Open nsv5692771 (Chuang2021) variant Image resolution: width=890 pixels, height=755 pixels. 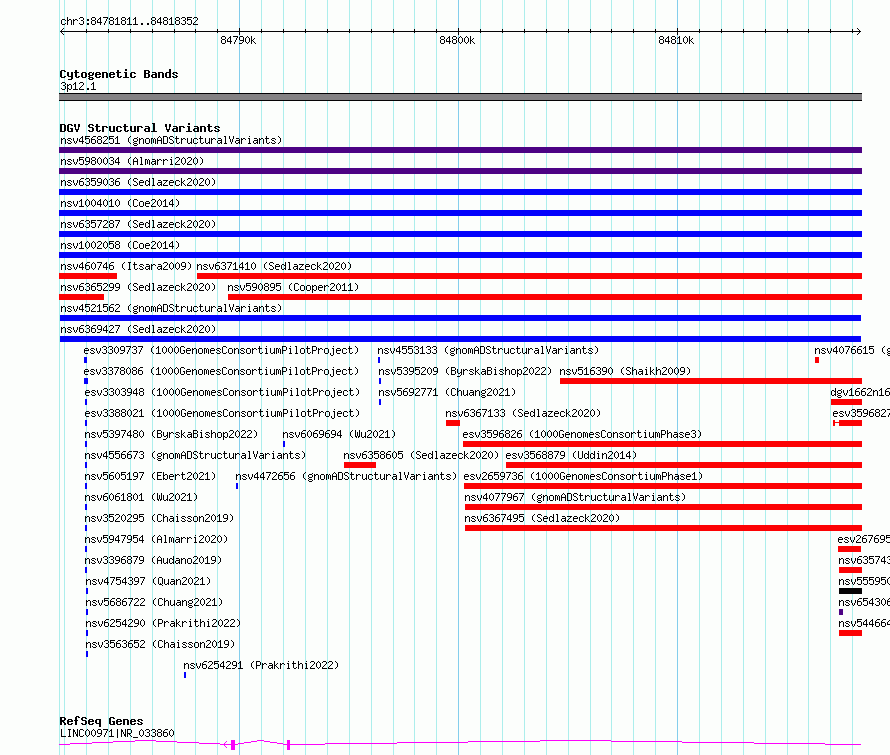[x=447, y=392]
